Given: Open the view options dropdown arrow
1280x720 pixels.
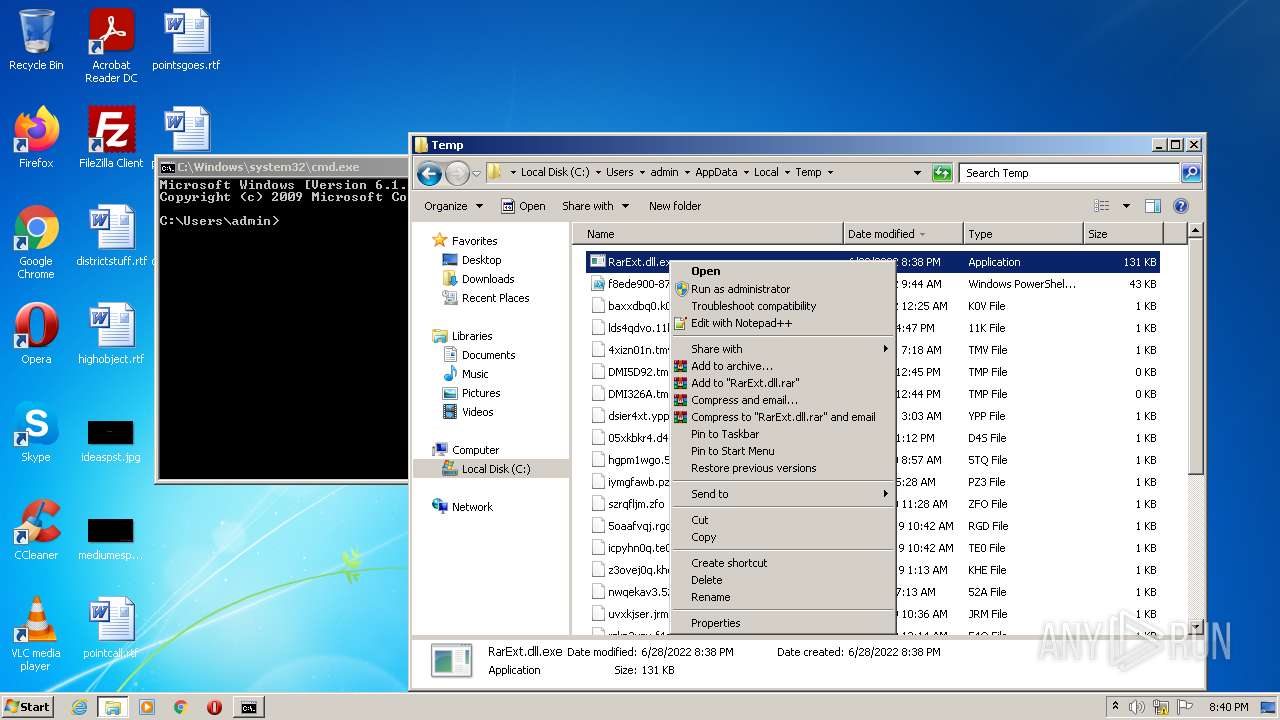Looking at the screenshot, I should (x=1125, y=206).
